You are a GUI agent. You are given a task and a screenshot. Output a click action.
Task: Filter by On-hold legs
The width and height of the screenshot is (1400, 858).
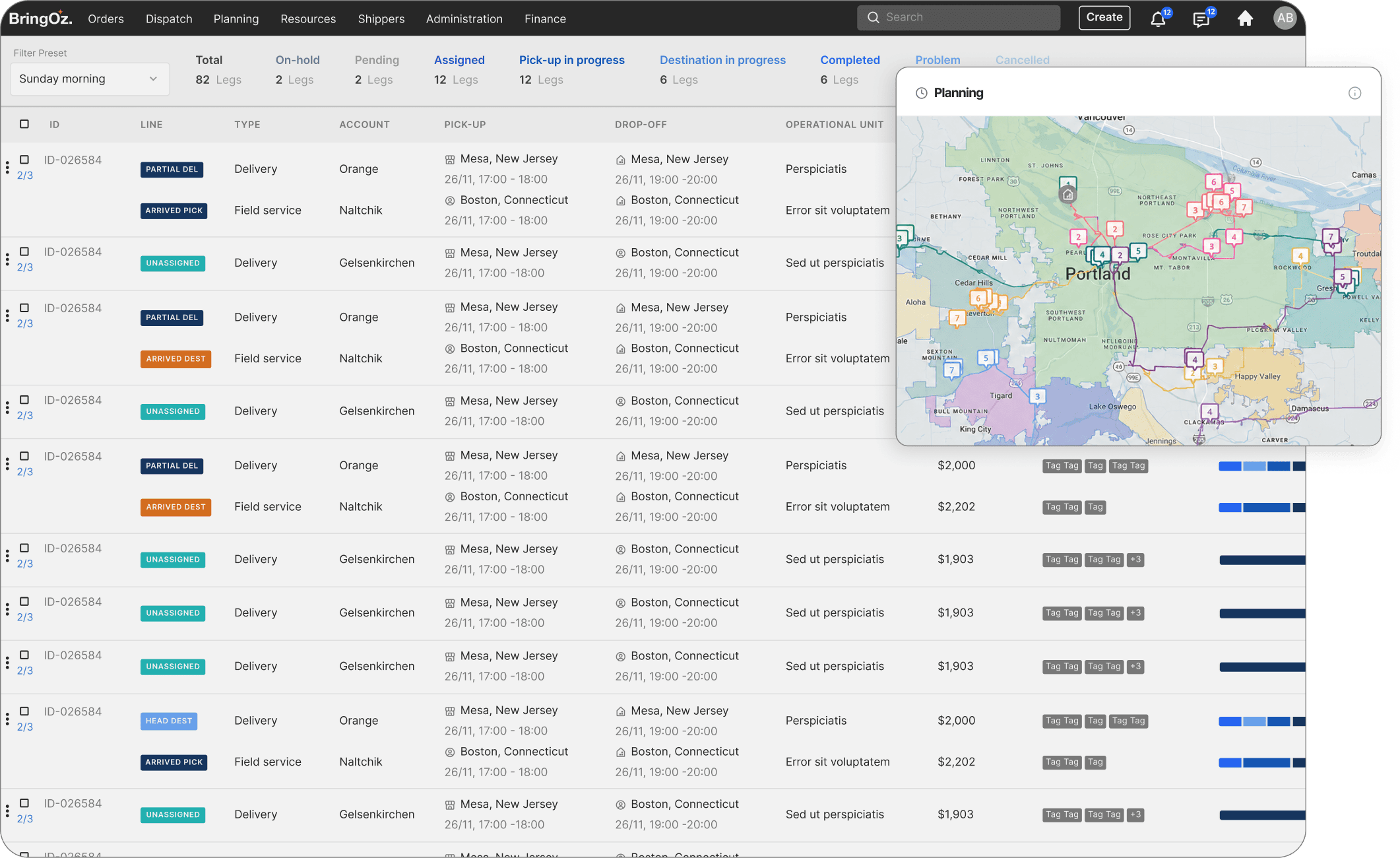click(x=298, y=69)
